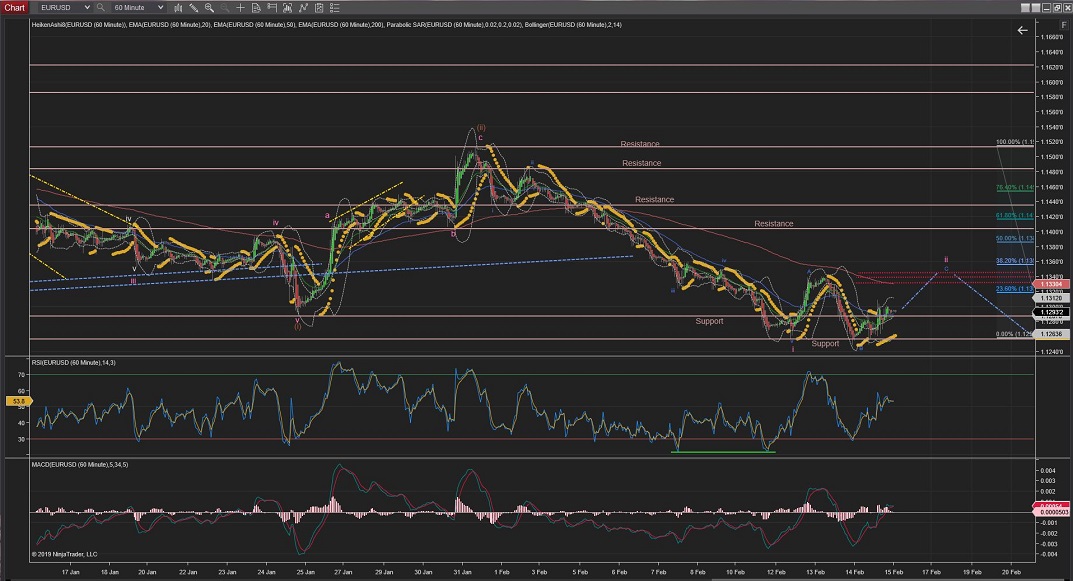Select the Chart tab
The width and height of the screenshot is (1073, 581).
pos(13,7)
